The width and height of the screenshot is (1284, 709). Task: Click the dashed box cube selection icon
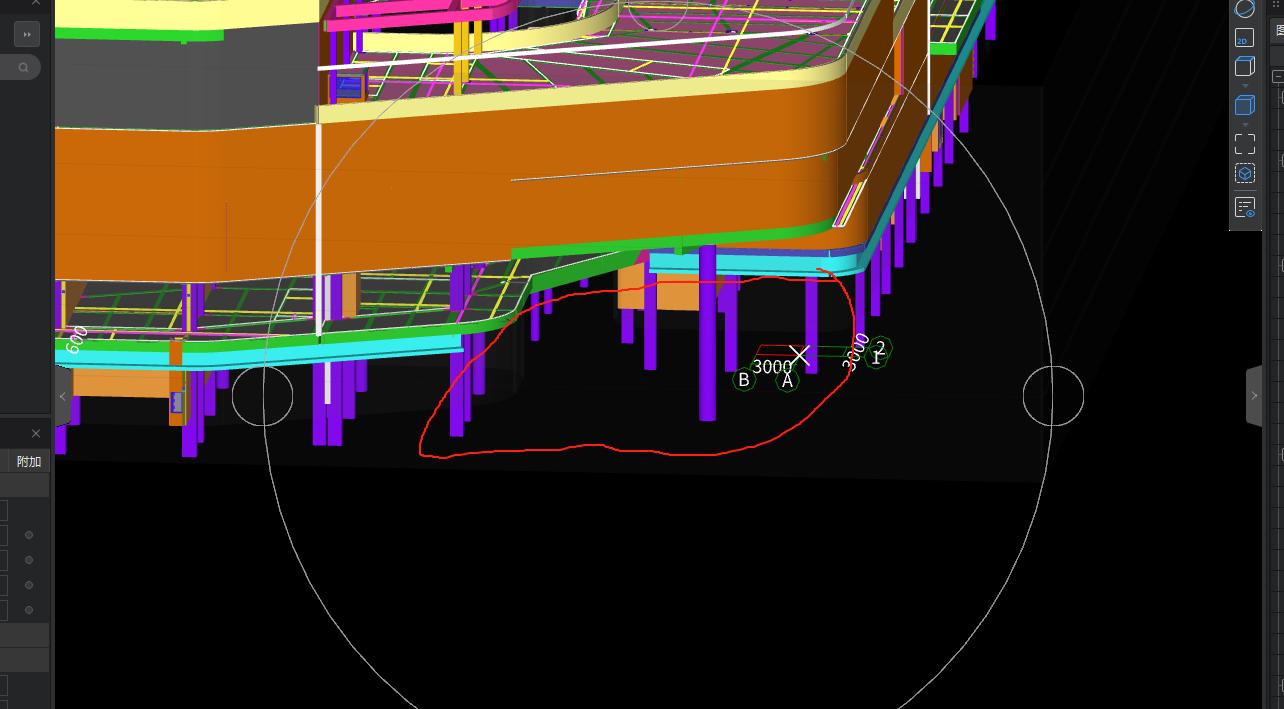[1244, 174]
